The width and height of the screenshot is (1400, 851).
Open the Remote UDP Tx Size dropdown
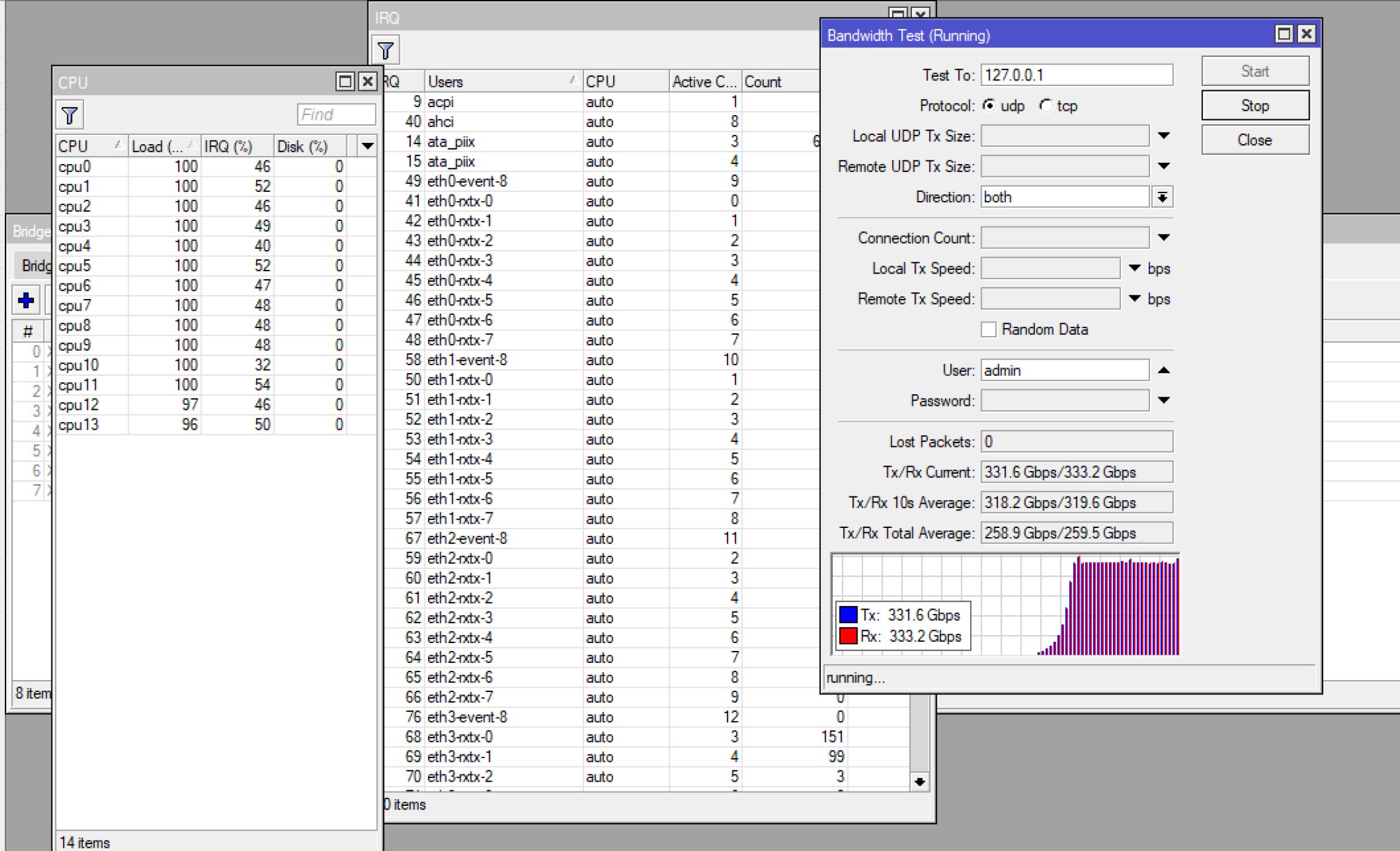click(1164, 166)
